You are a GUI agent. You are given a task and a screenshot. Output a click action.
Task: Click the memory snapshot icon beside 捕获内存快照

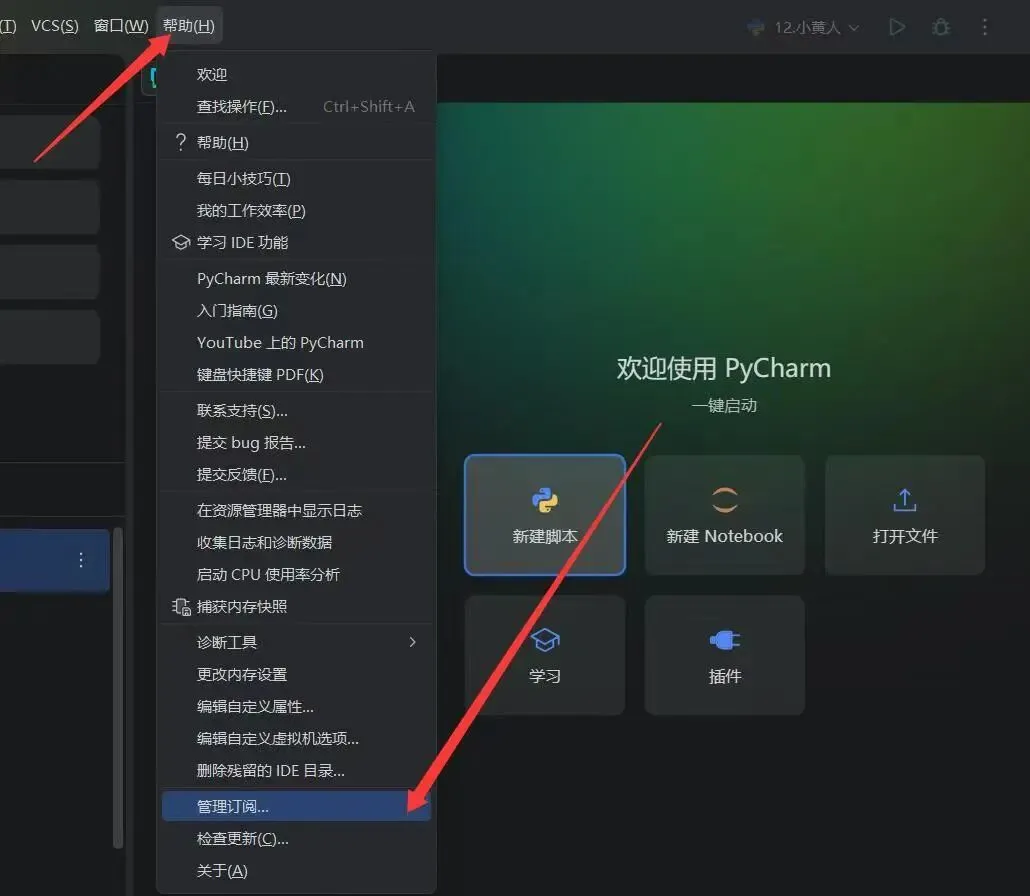[x=181, y=606]
